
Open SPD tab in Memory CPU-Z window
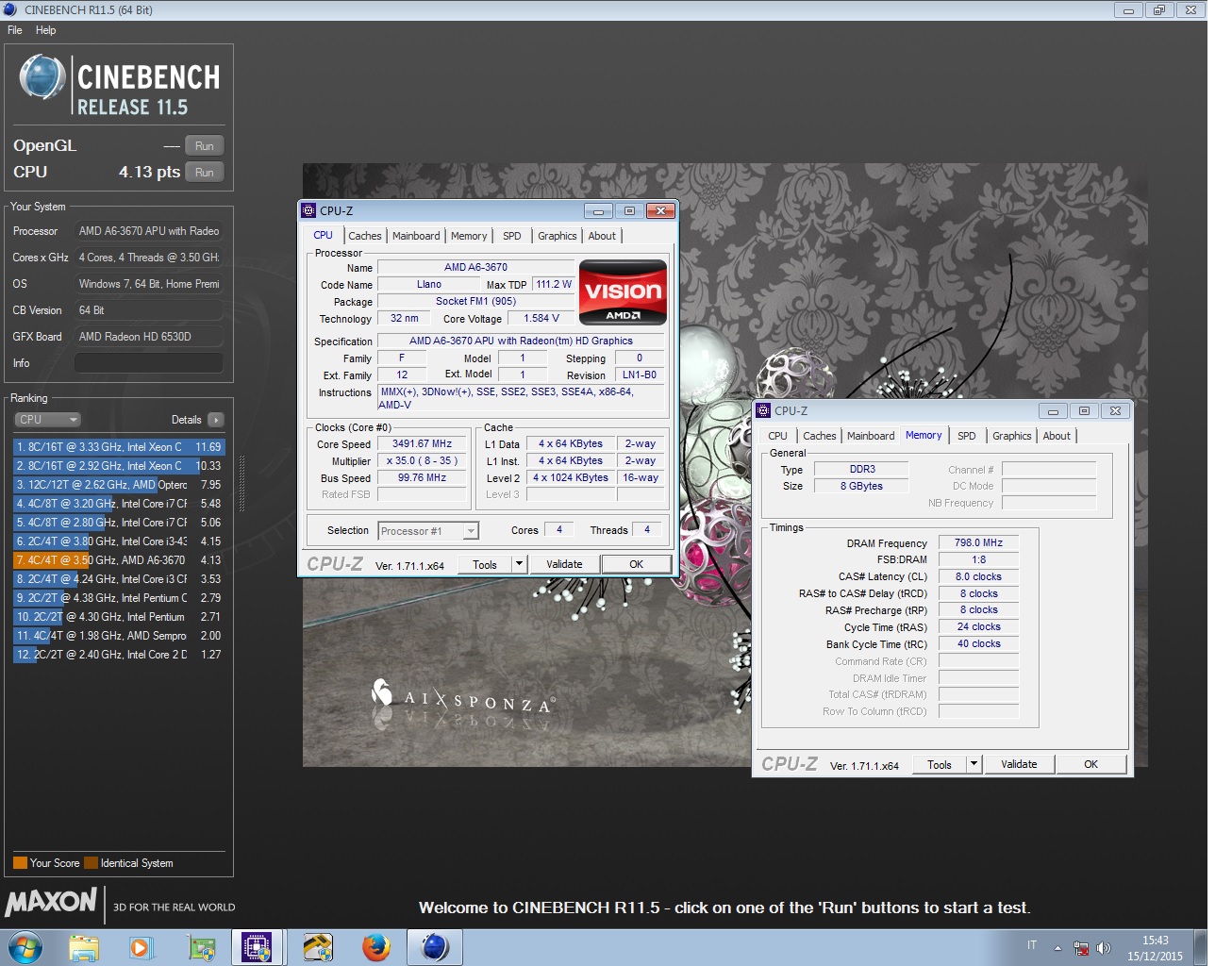click(x=967, y=436)
